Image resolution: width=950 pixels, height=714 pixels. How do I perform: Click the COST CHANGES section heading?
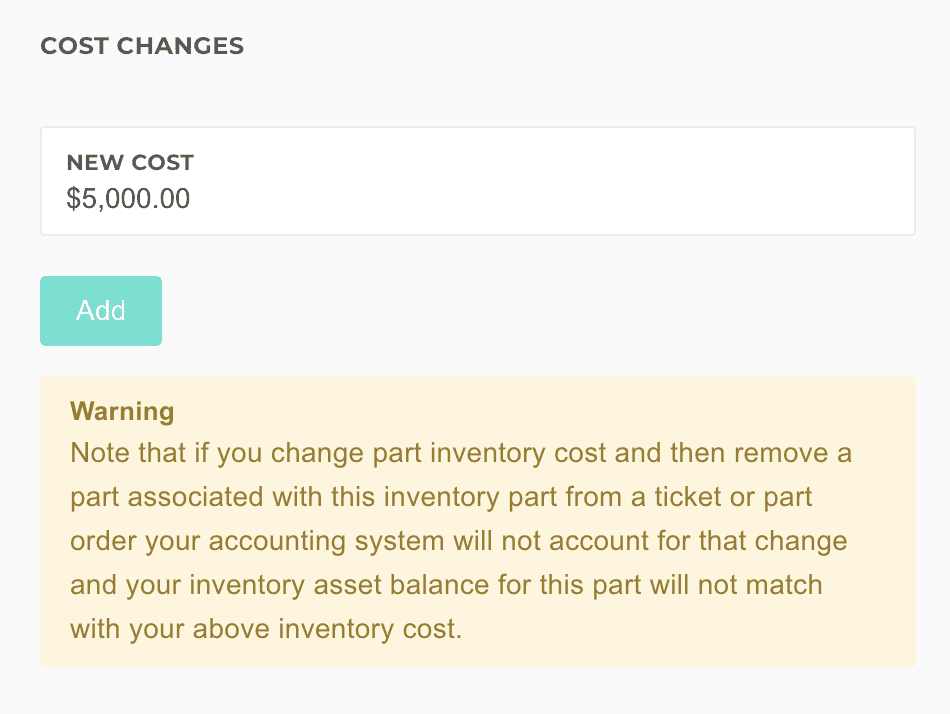(x=142, y=46)
